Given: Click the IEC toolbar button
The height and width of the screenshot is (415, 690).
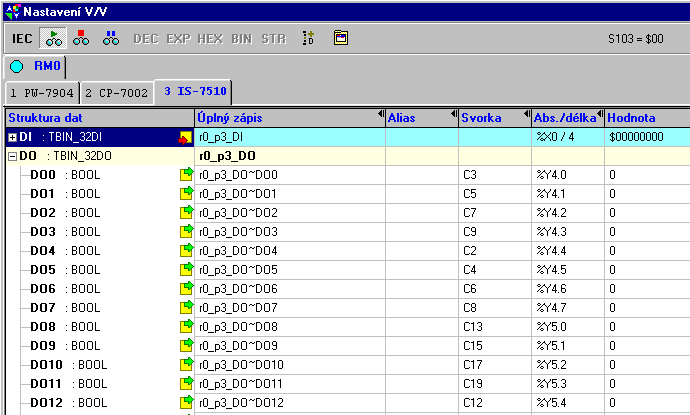Looking at the screenshot, I should tap(22, 39).
